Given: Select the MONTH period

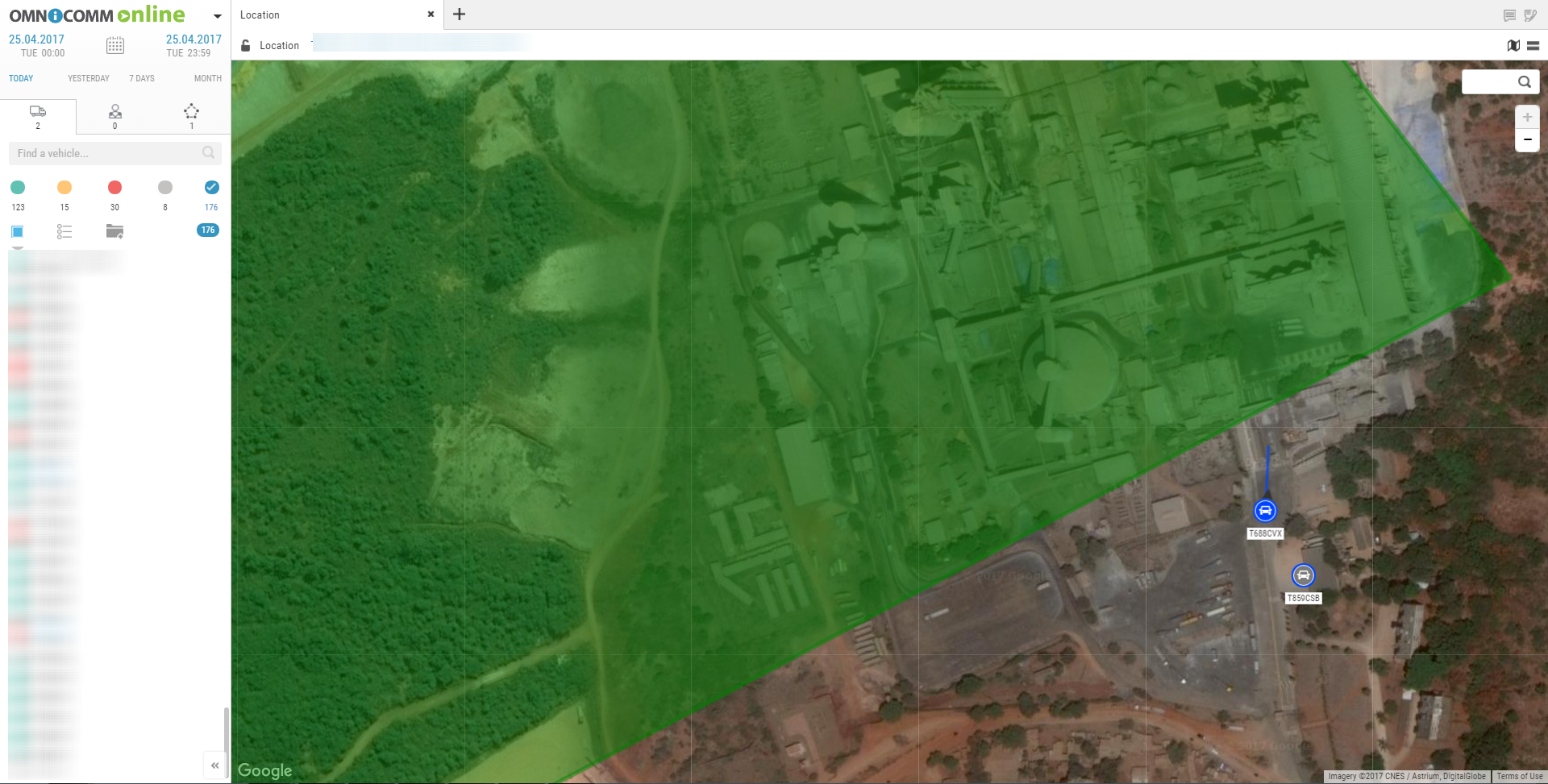Looking at the screenshot, I should coord(208,78).
